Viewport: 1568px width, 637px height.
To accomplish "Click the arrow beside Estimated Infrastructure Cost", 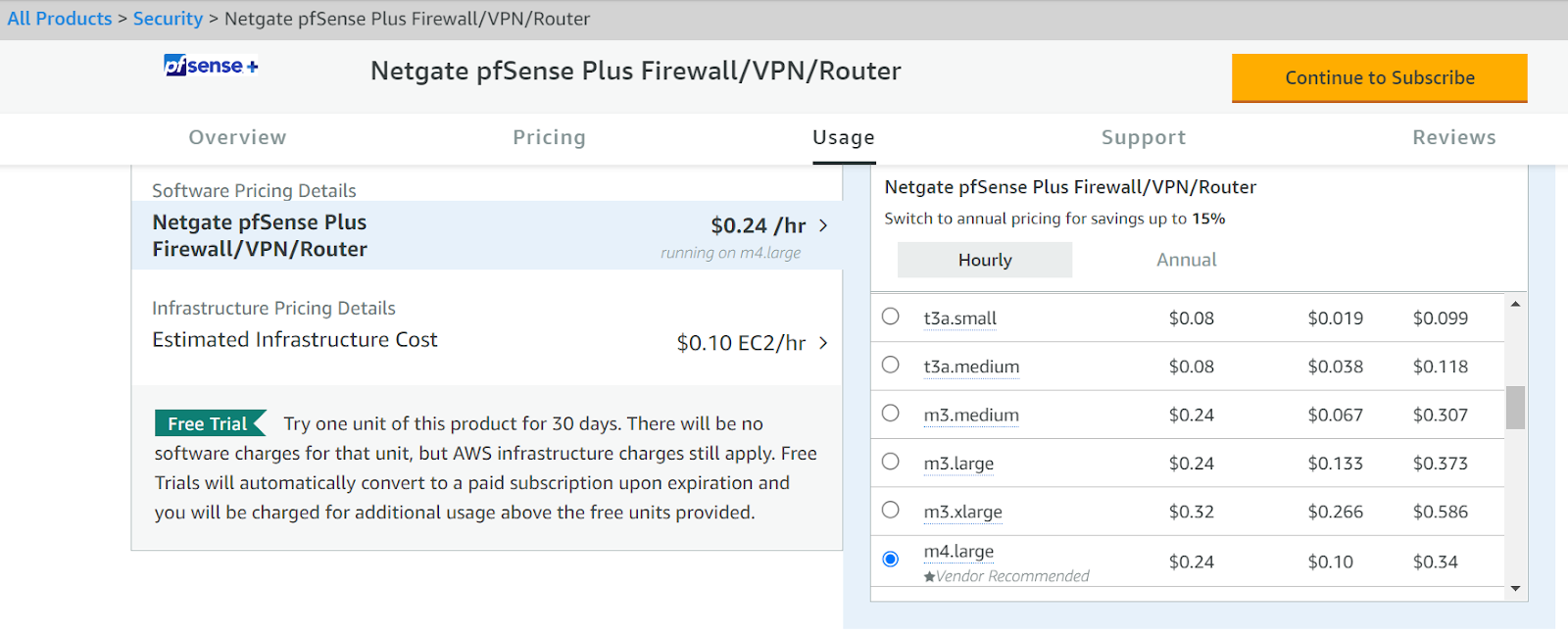I will point(824,343).
